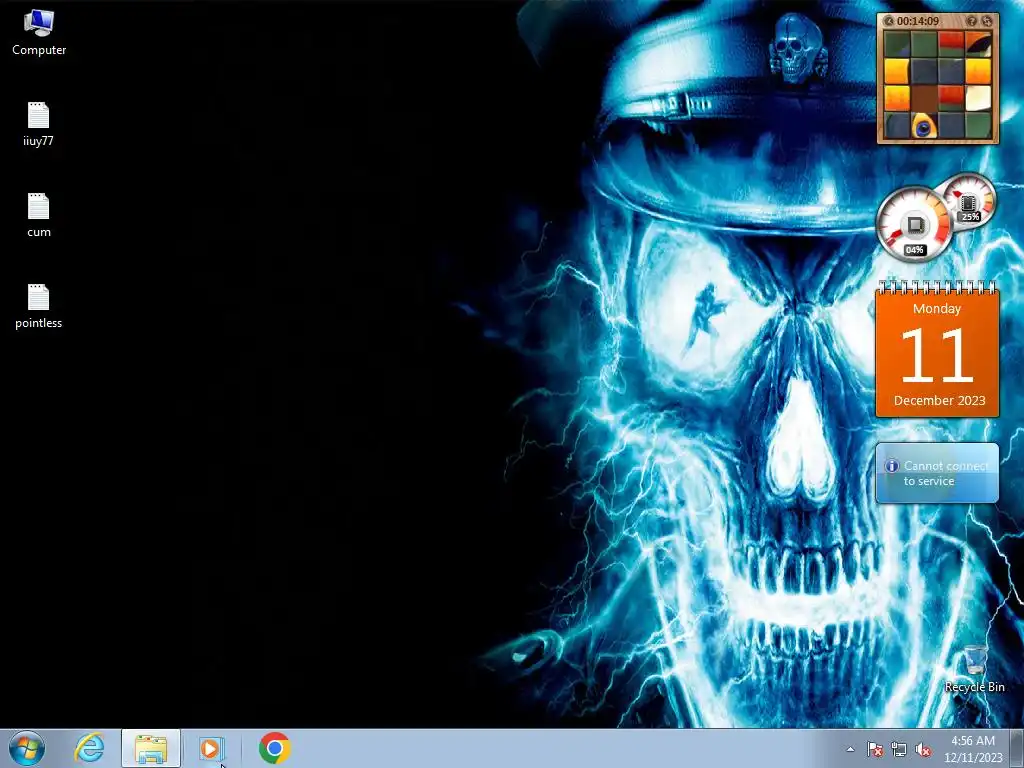This screenshot has height=768, width=1024.
Task: Click the orange calendar gadget
Action: [x=937, y=349]
